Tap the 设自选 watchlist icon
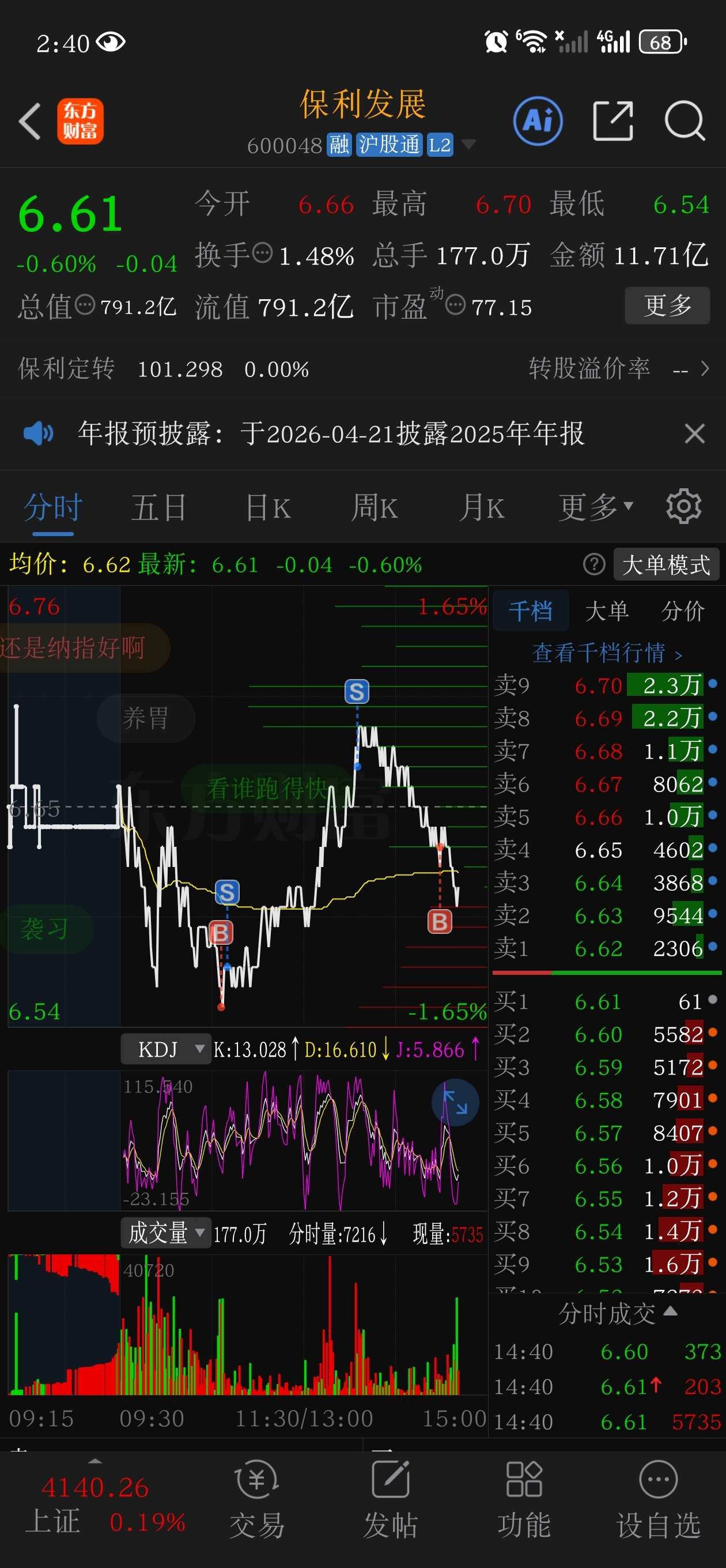726x1568 pixels. 658,1479
